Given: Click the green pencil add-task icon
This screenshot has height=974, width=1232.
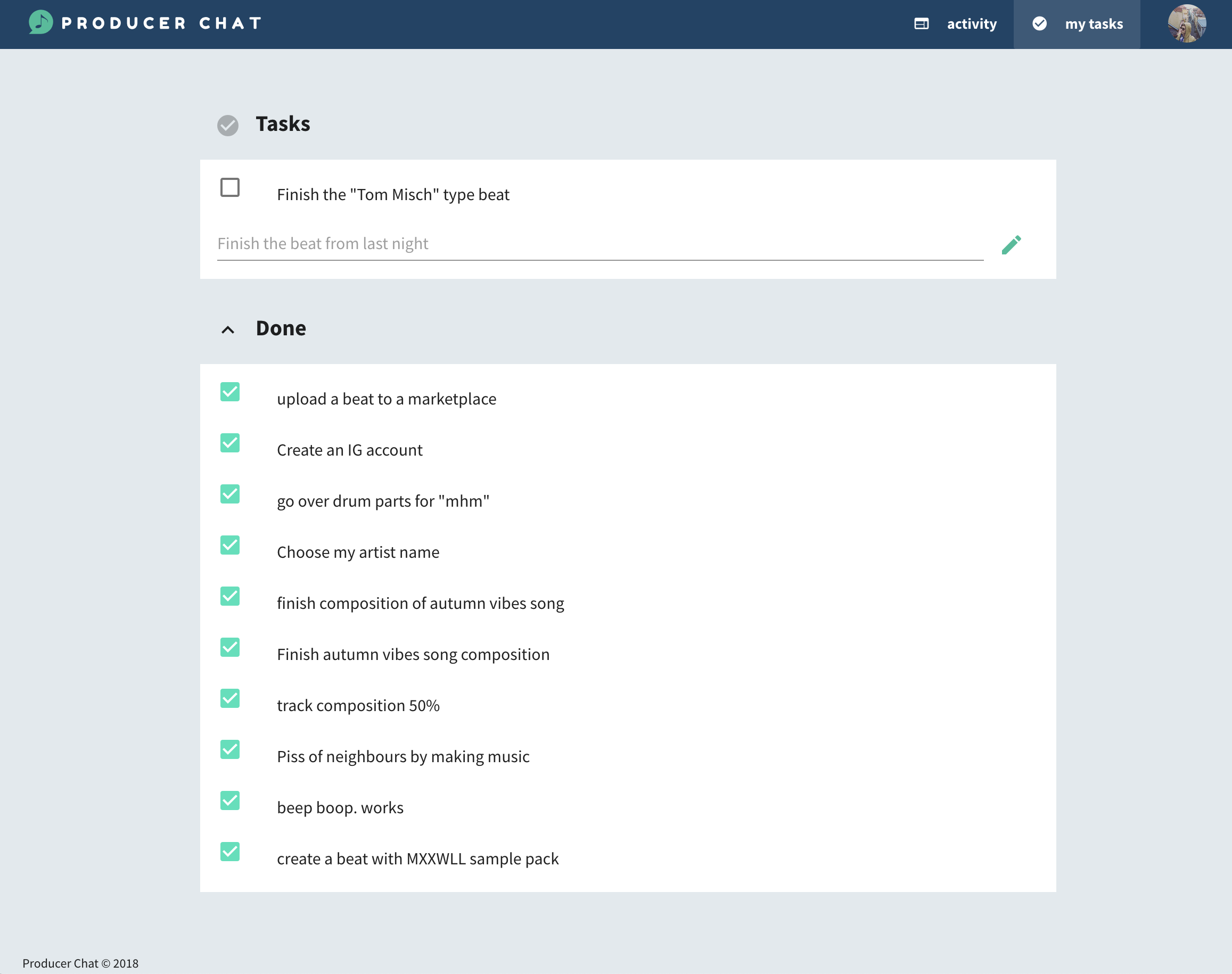Looking at the screenshot, I should (x=1011, y=245).
